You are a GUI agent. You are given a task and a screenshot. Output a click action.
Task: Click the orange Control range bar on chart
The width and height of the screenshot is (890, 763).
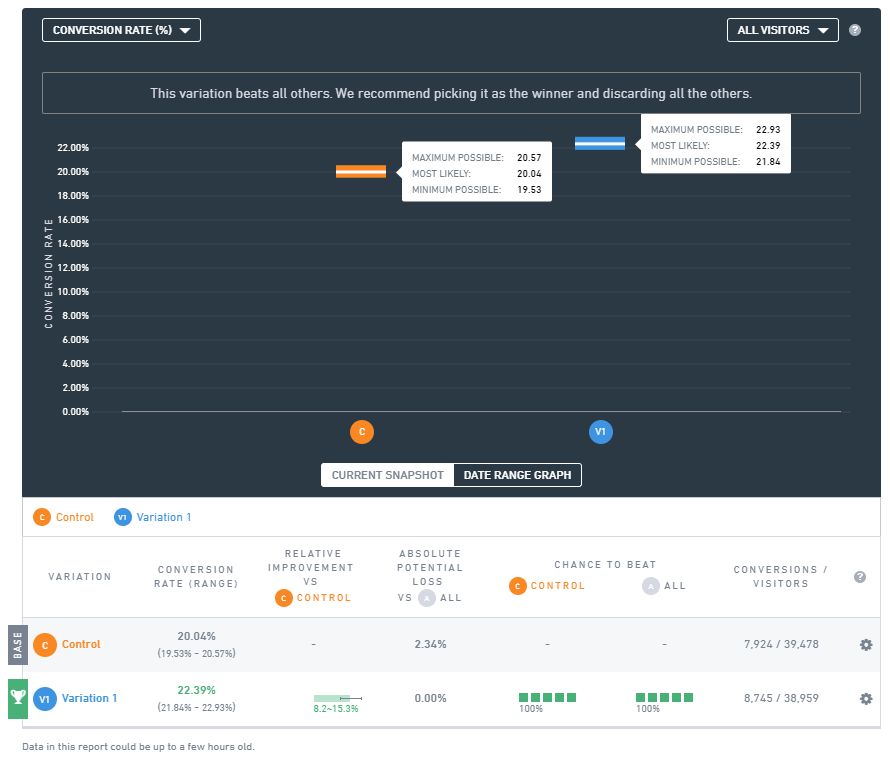[361, 171]
